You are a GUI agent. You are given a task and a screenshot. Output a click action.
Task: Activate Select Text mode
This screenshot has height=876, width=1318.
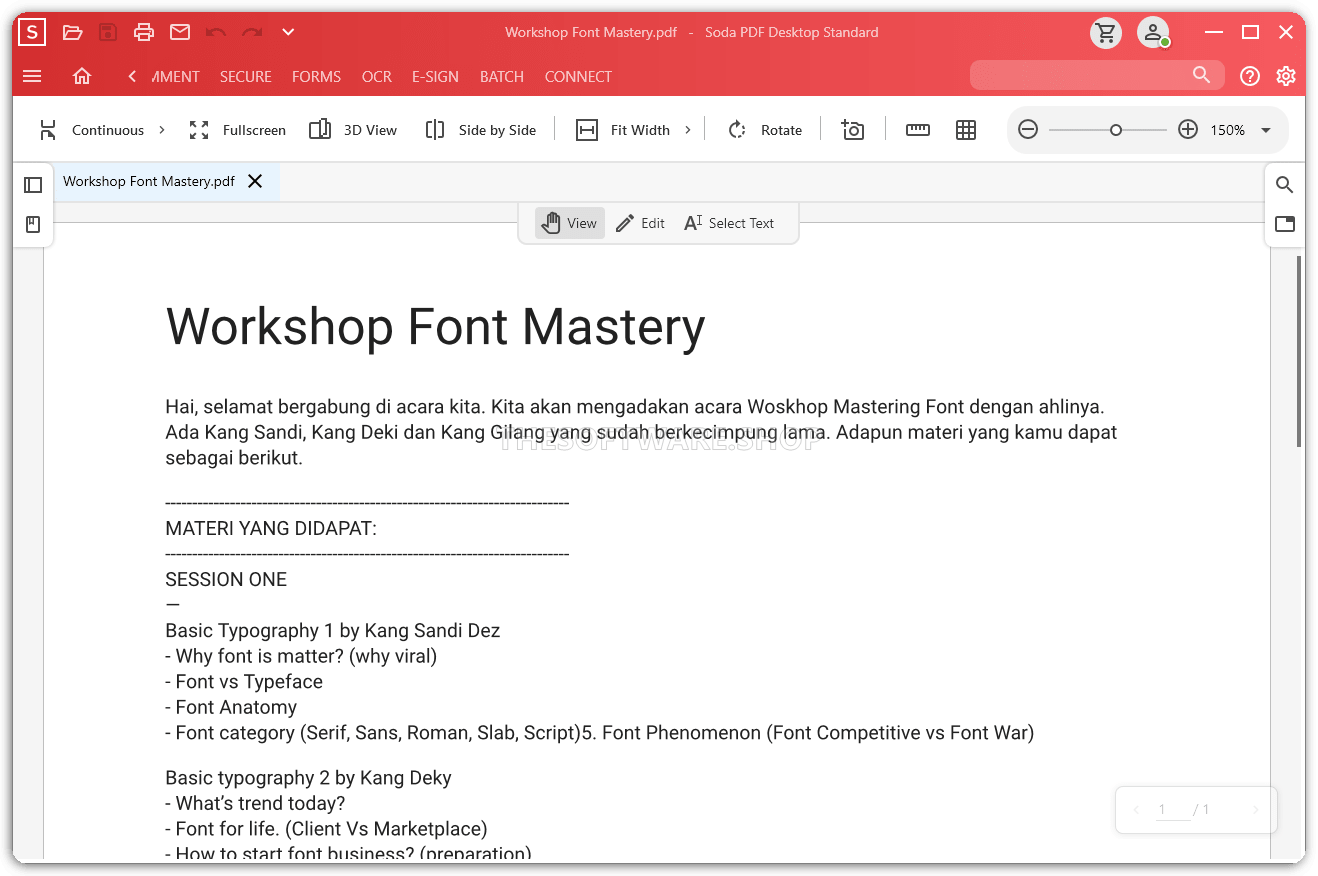click(729, 223)
